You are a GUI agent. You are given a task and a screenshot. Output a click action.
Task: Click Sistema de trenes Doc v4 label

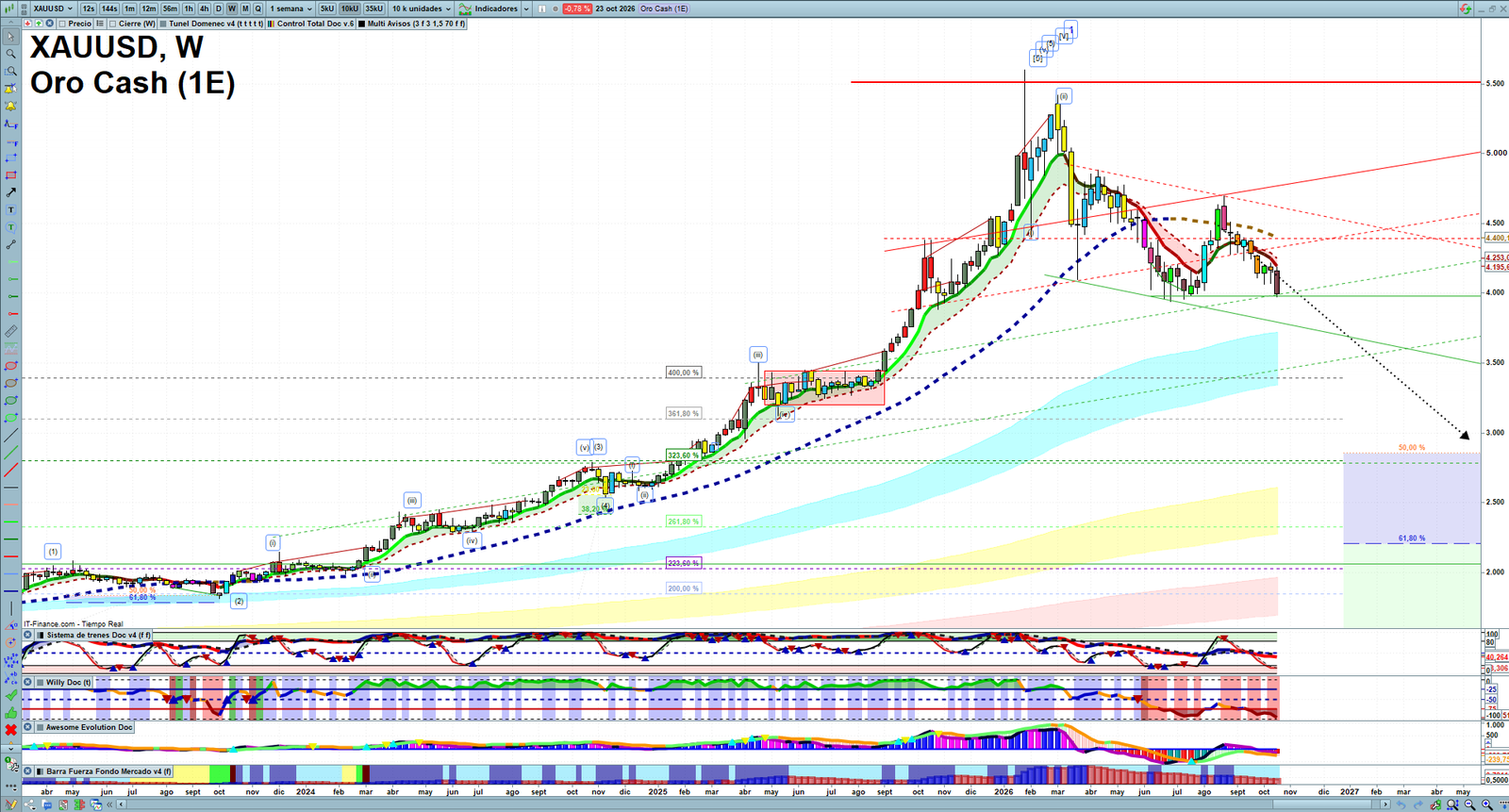click(99, 635)
